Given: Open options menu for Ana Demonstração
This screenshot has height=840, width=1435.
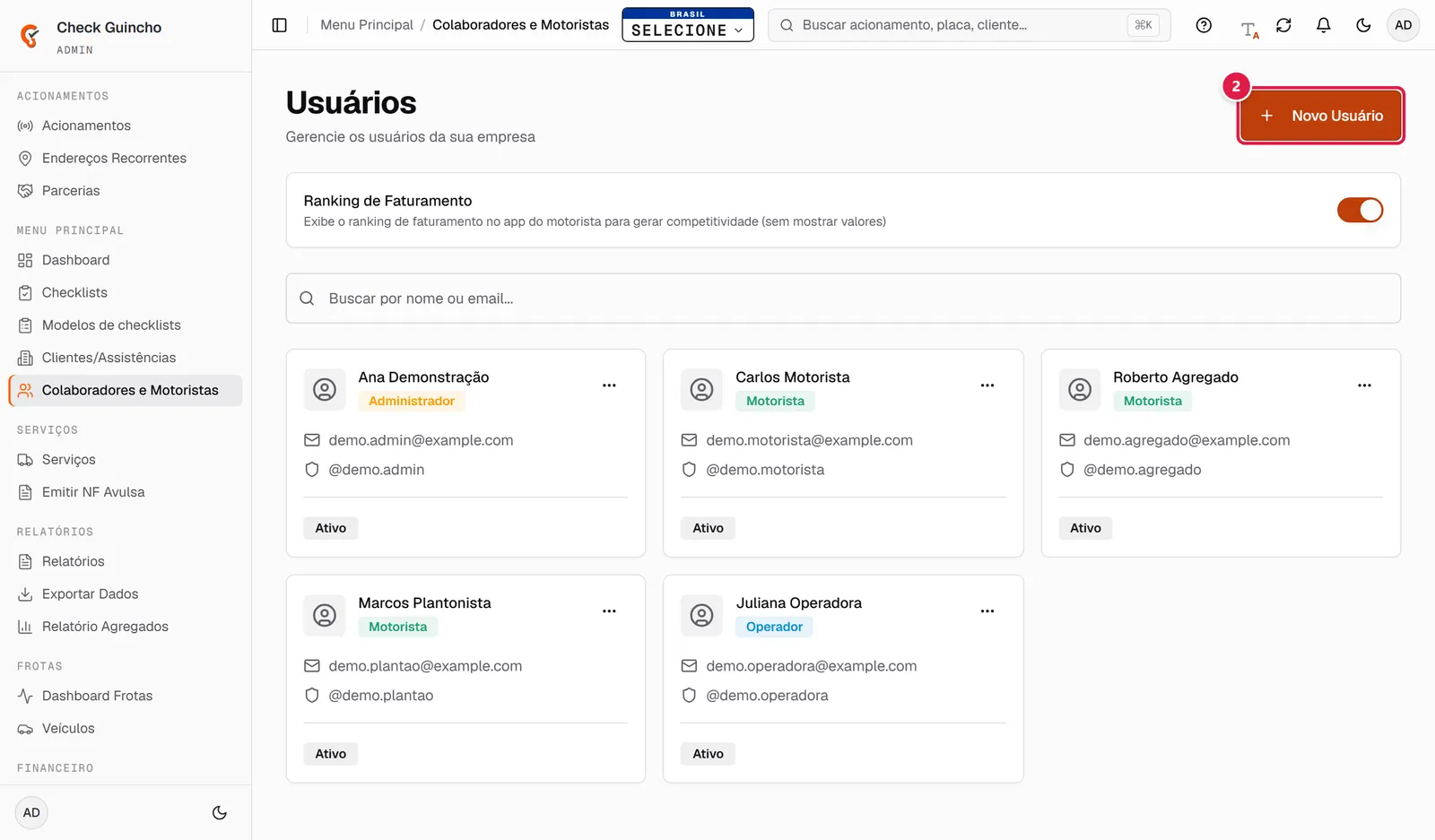Looking at the screenshot, I should 609,385.
